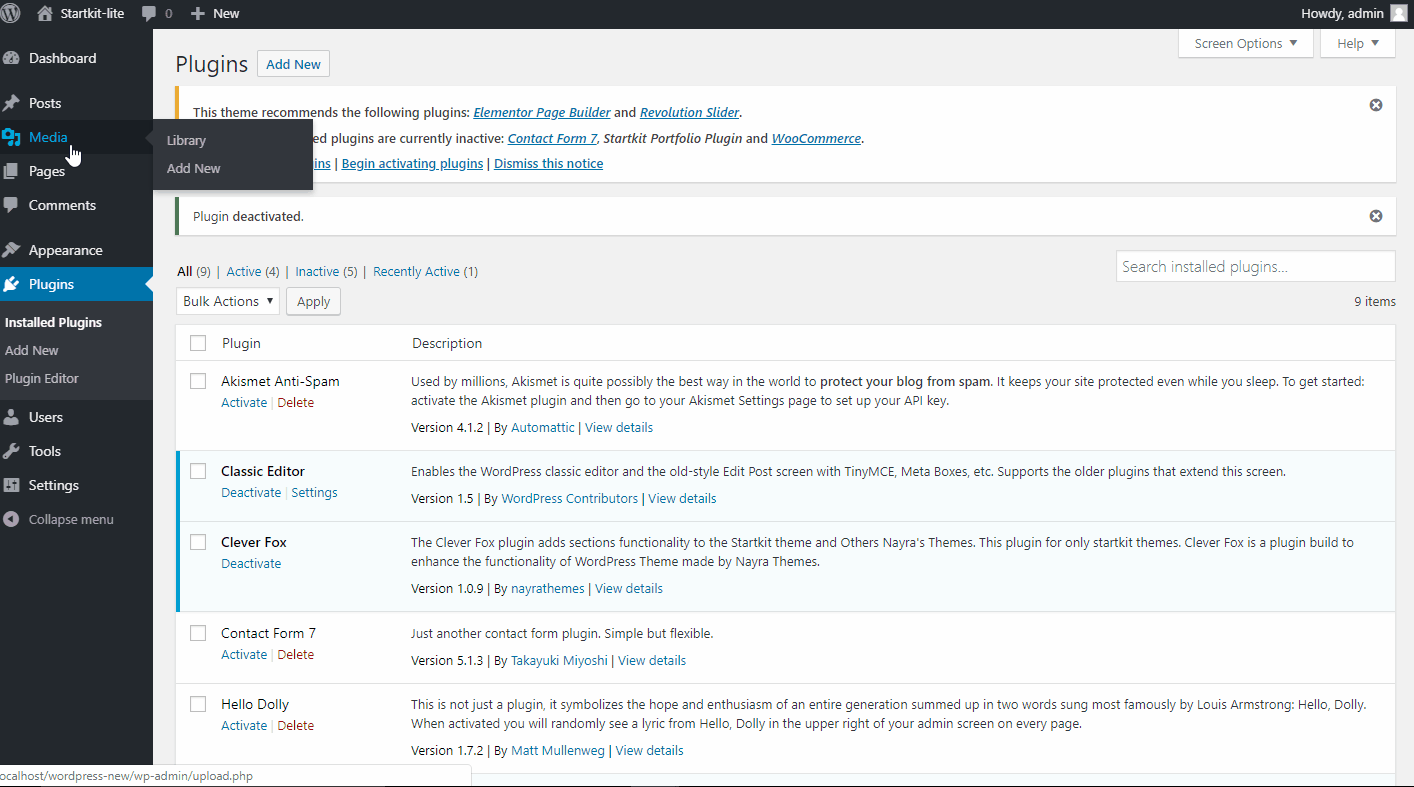Dismiss the theme recommends plugins notice
Image resolution: width=1414 pixels, height=787 pixels.
tap(1376, 105)
